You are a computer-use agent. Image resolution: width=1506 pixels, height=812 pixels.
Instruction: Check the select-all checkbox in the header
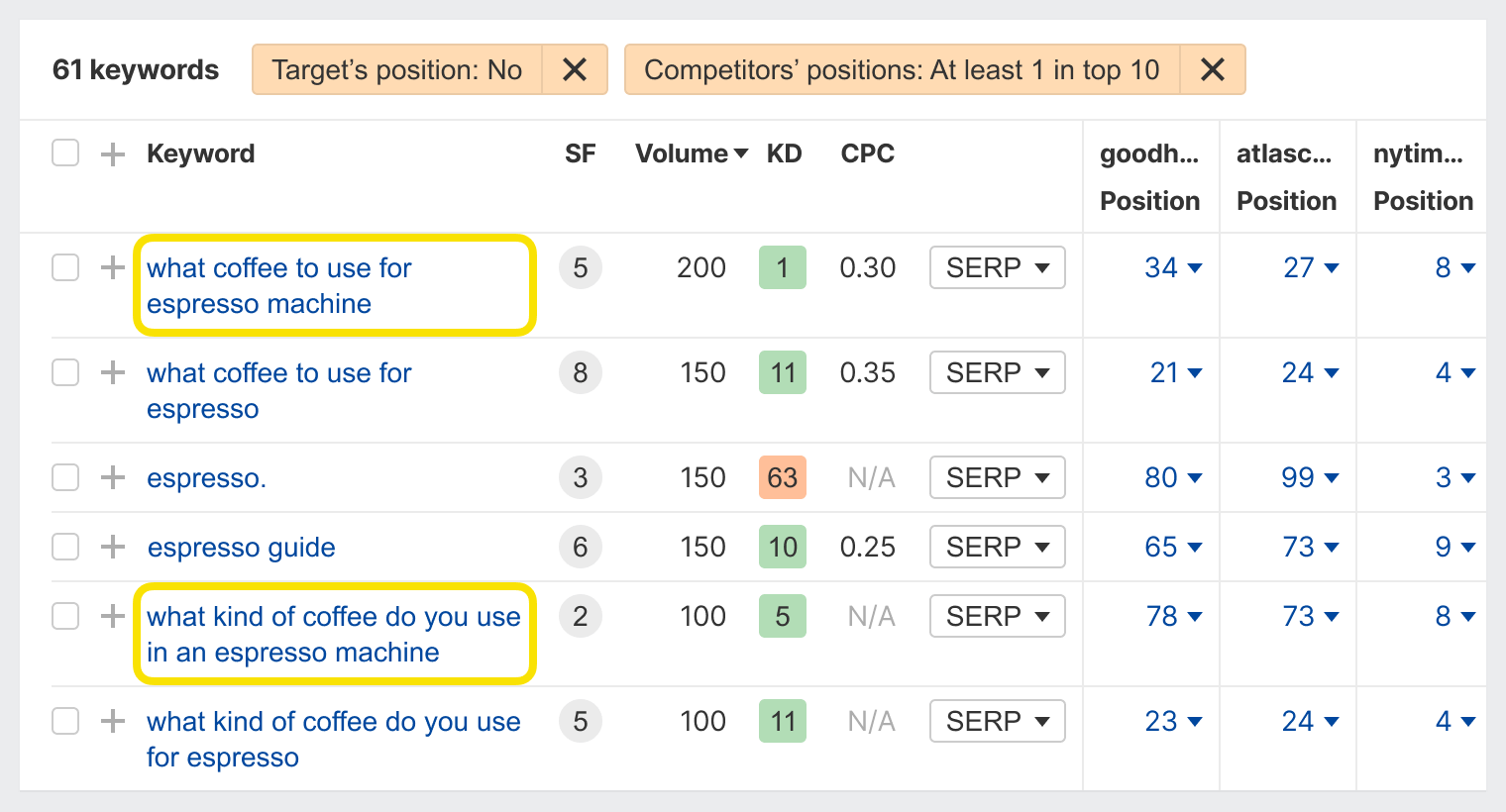64,152
